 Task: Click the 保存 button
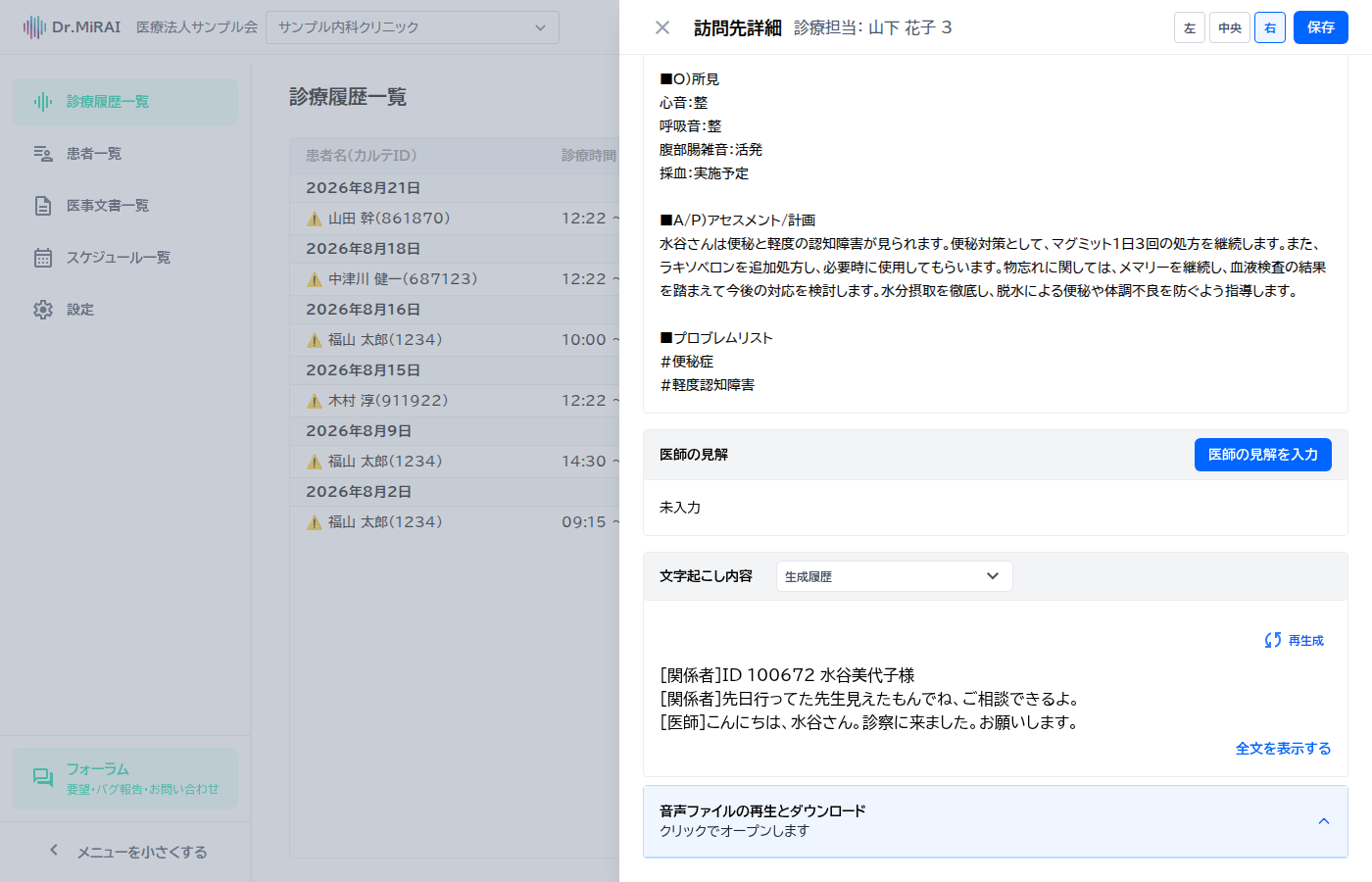(1321, 27)
